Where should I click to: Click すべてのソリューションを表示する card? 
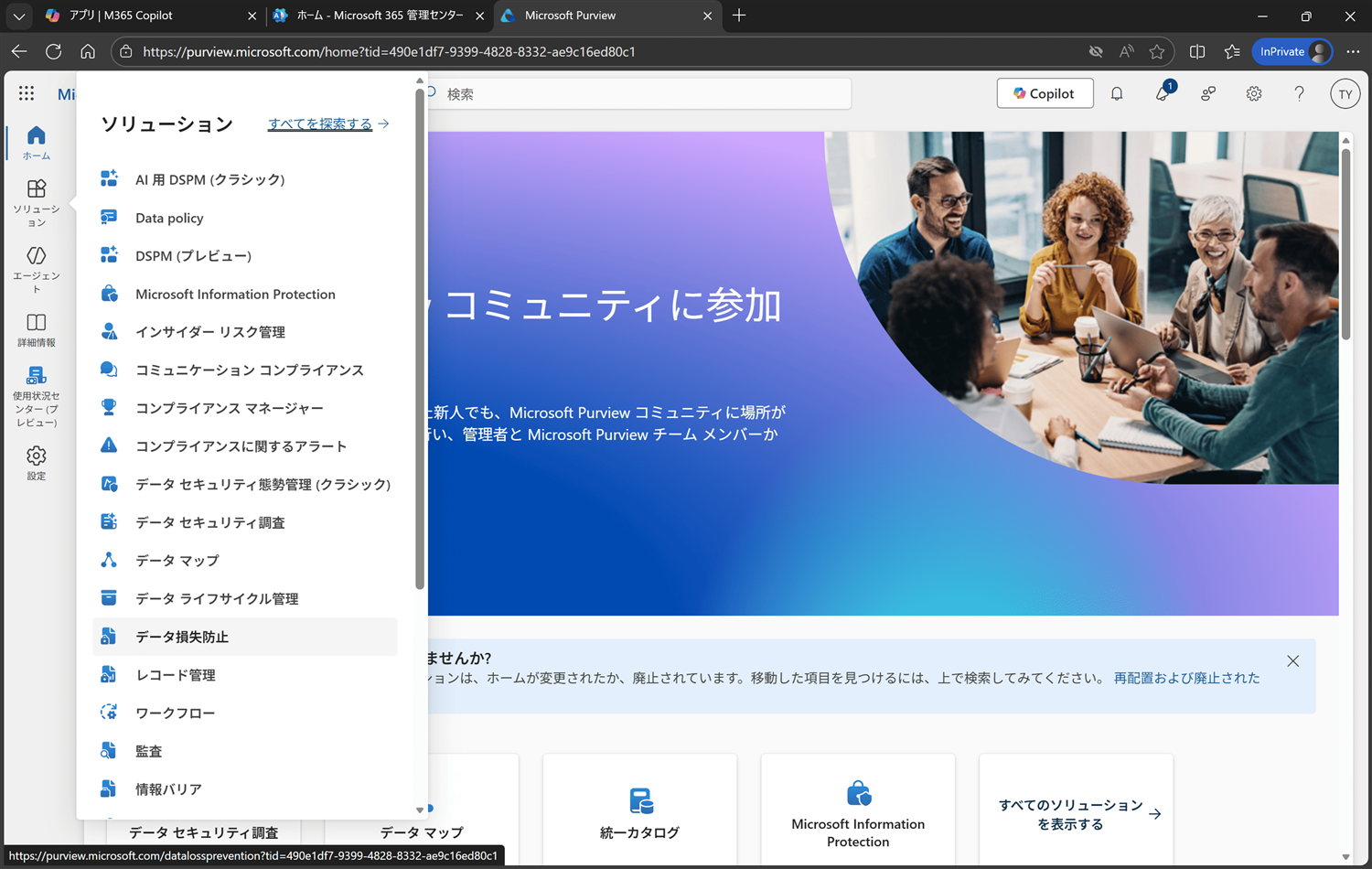pos(1076,810)
